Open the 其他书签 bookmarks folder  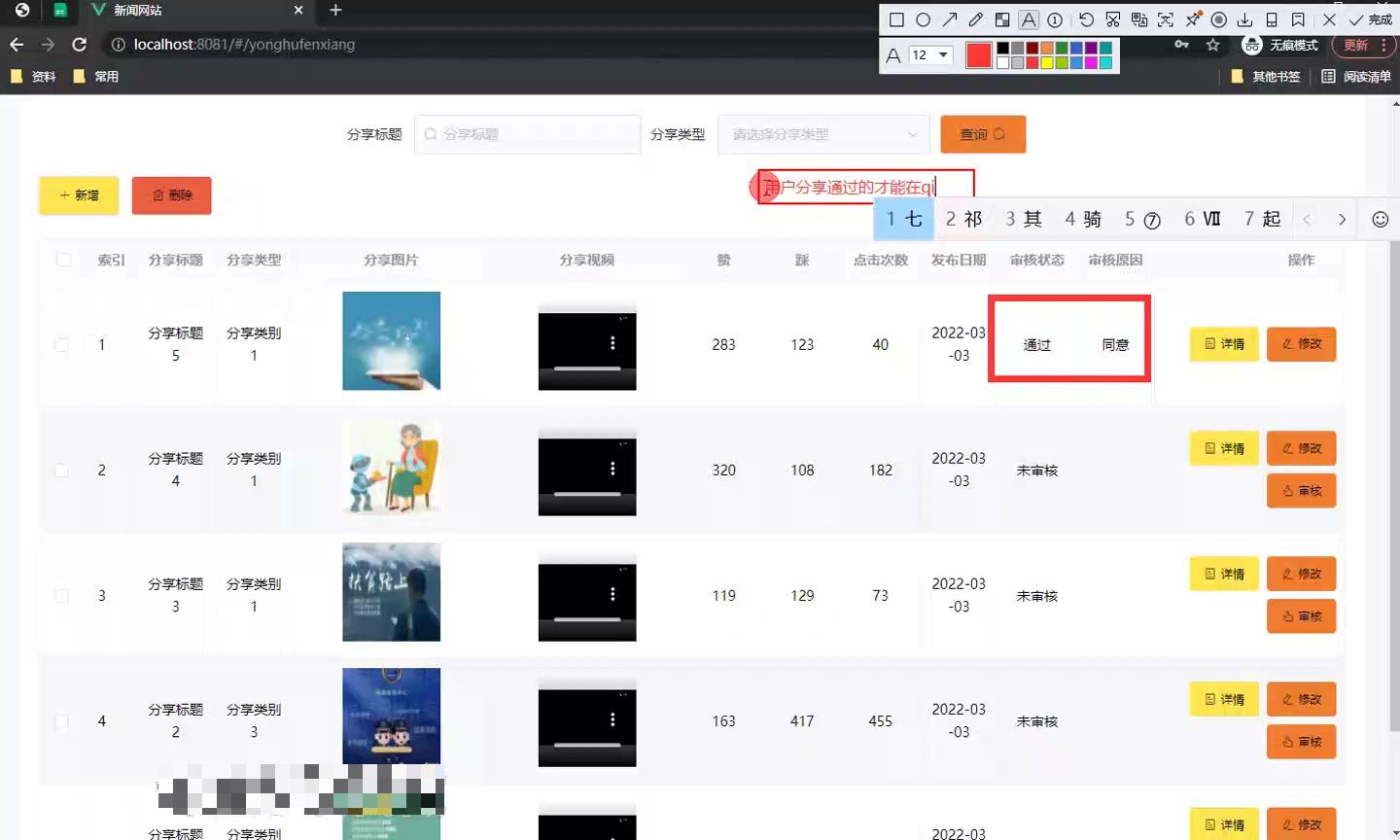1266,76
